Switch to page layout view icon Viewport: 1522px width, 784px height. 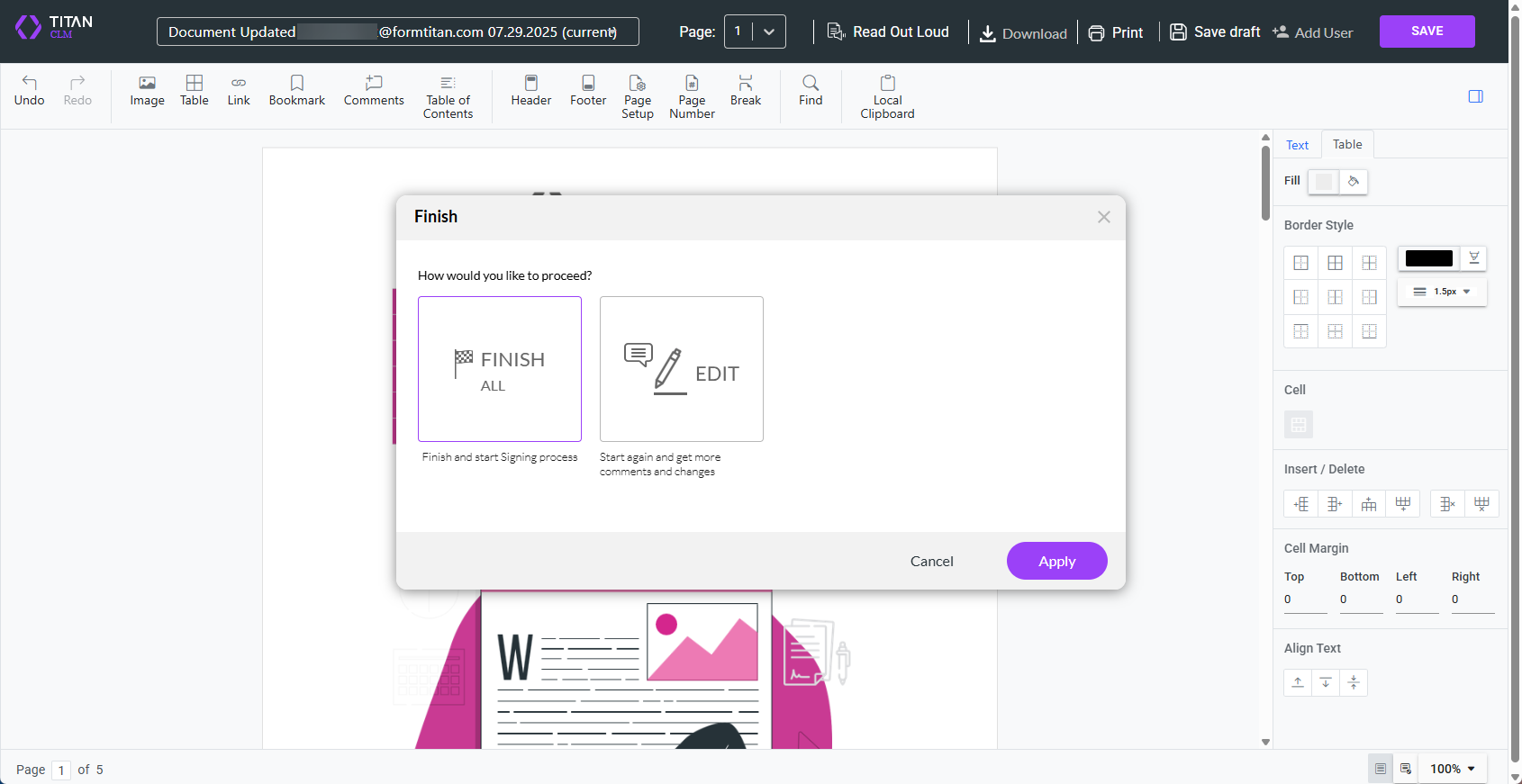[x=1380, y=769]
